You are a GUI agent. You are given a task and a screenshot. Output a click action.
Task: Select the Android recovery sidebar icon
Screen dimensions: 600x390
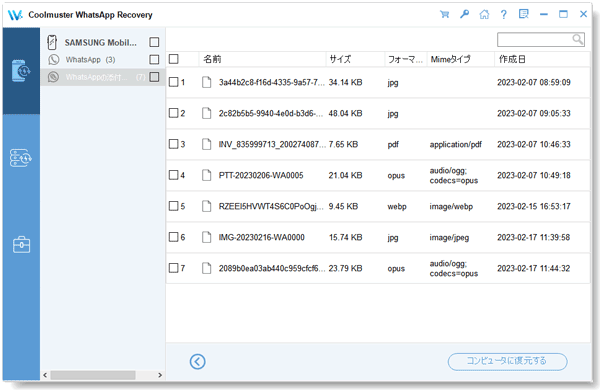[21, 71]
